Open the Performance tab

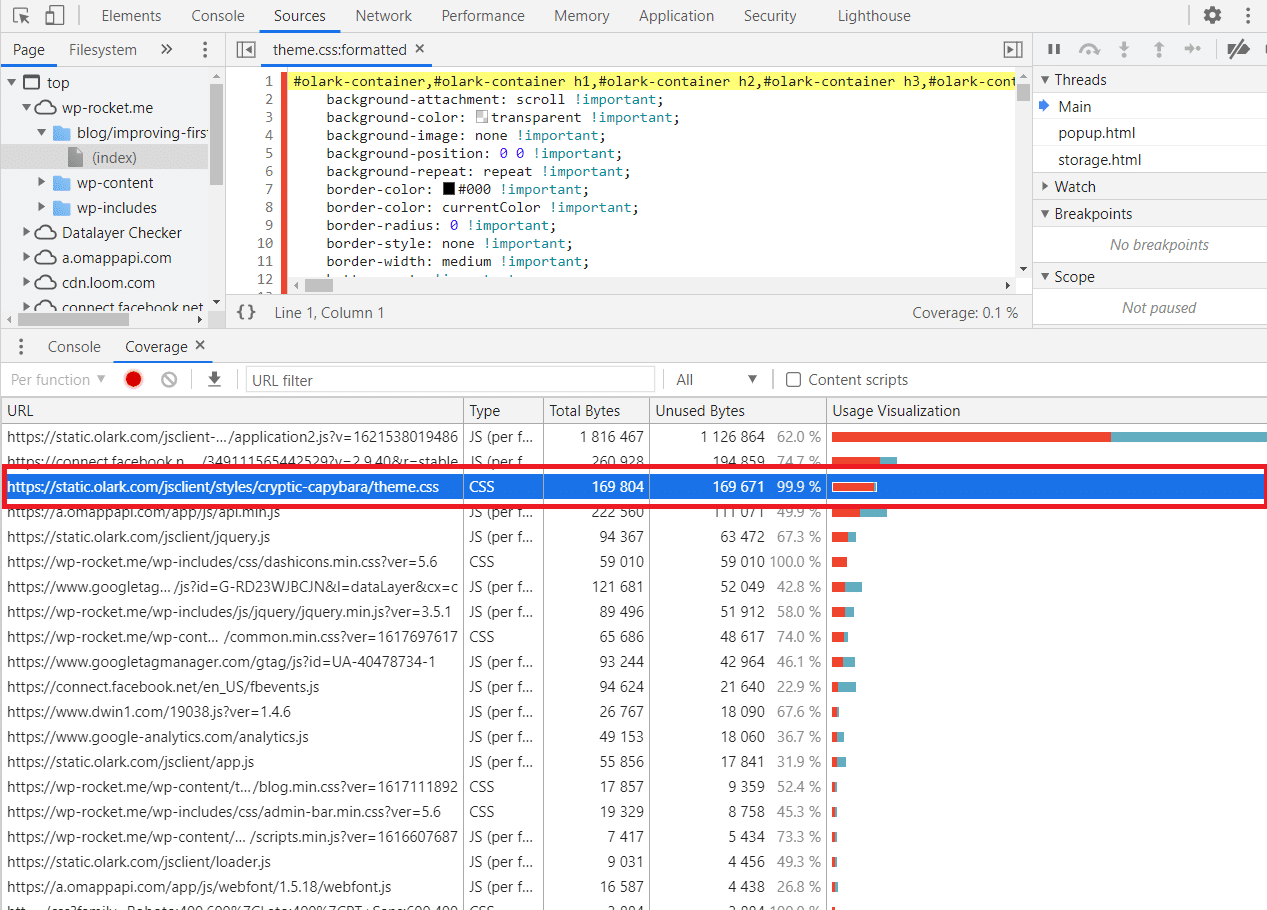(x=483, y=16)
